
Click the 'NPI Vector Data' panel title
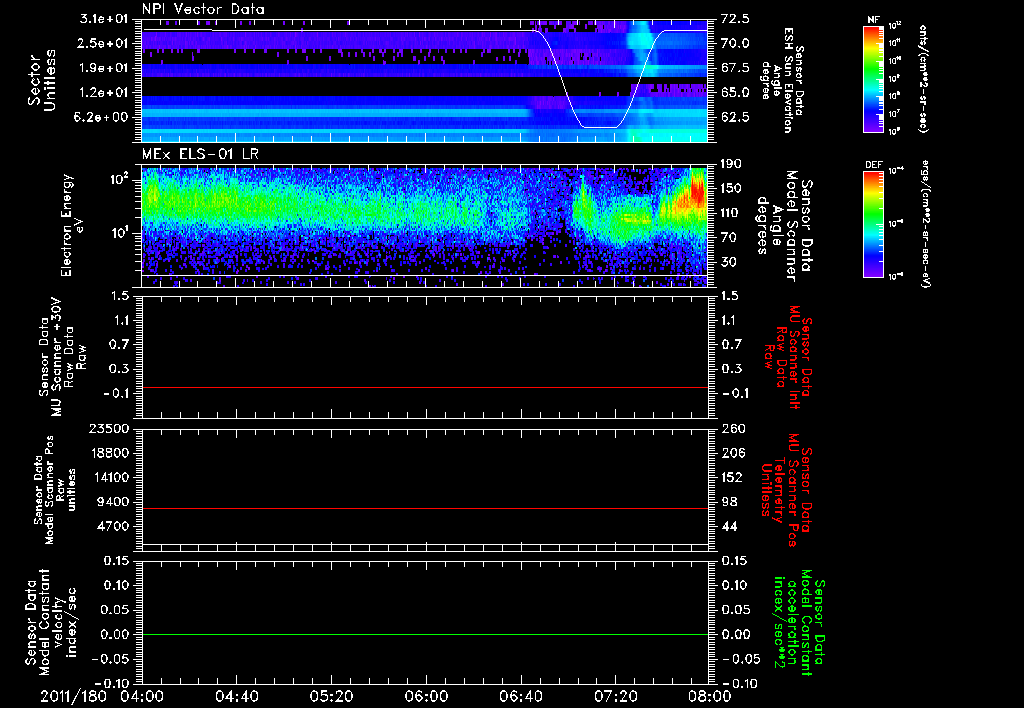pyautogui.click(x=203, y=9)
